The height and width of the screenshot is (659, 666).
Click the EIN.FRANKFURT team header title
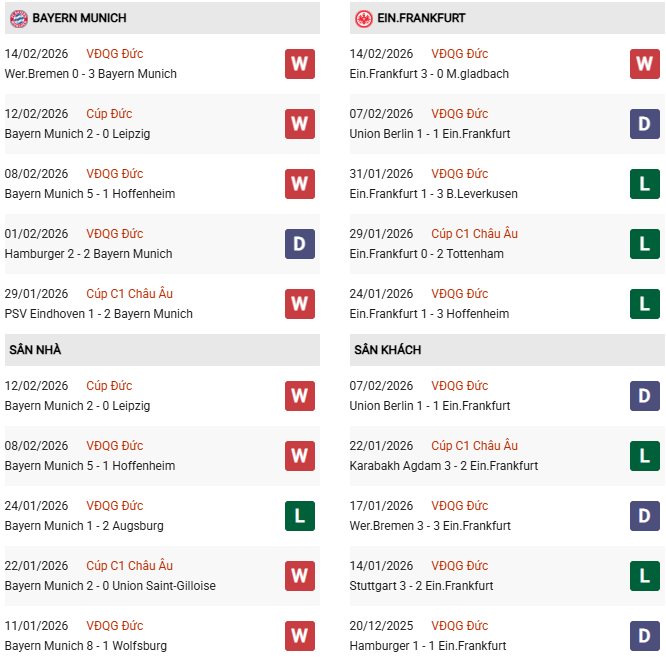[x=423, y=18]
